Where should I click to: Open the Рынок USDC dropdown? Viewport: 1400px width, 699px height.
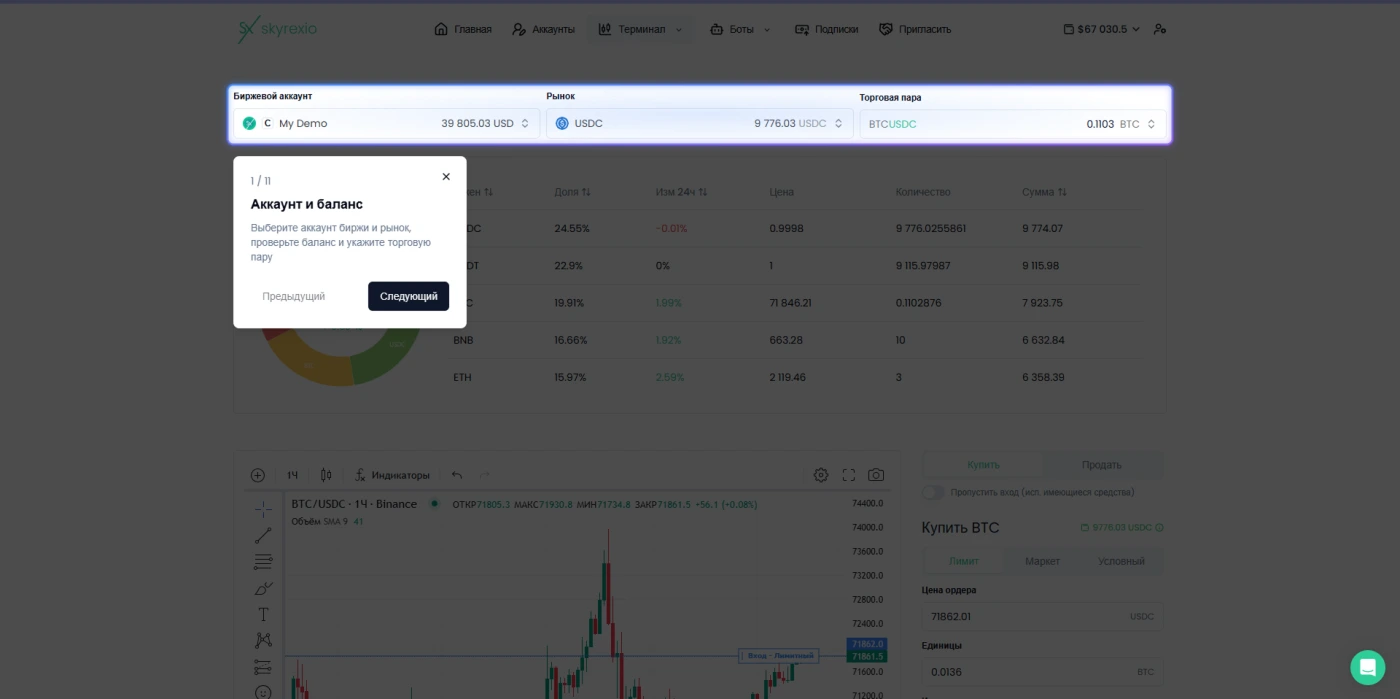point(700,123)
